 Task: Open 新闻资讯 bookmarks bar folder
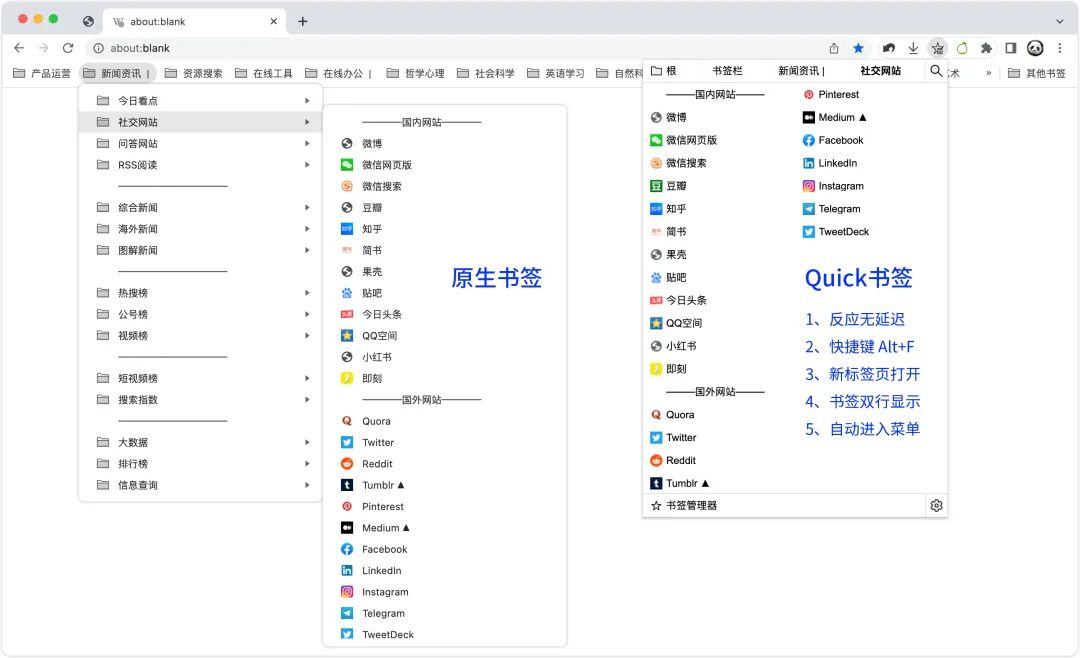point(118,73)
